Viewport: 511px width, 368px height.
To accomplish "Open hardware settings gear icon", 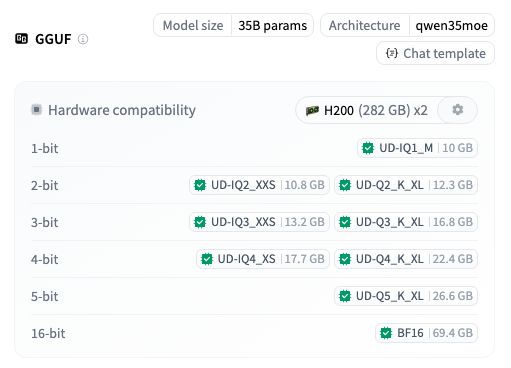I will tap(457, 110).
